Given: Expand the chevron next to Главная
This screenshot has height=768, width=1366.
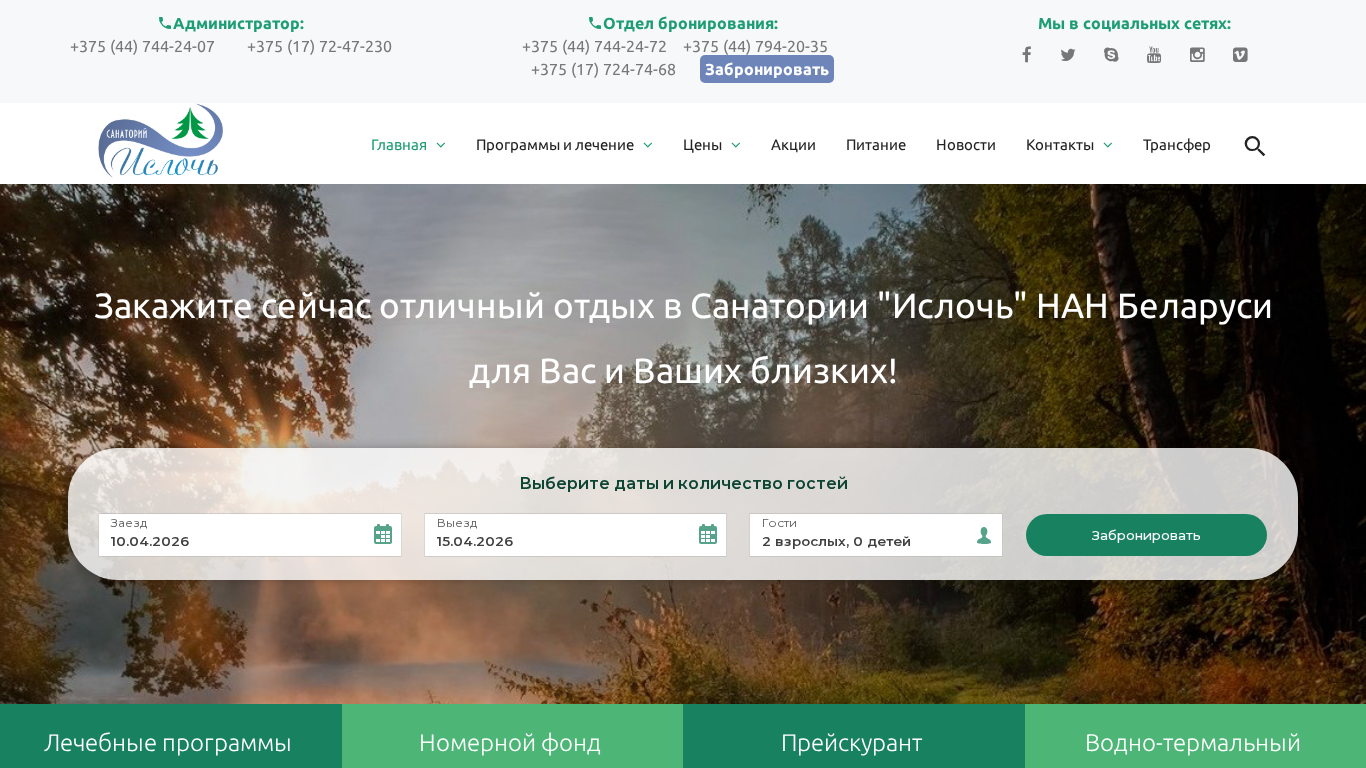Looking at the screenshot, I should point(441,145).
